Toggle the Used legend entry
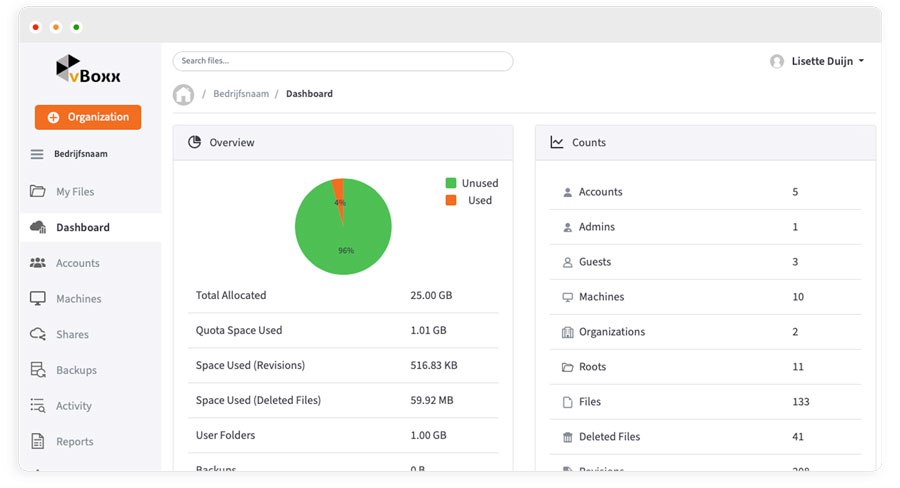 (x=471, y=200)
